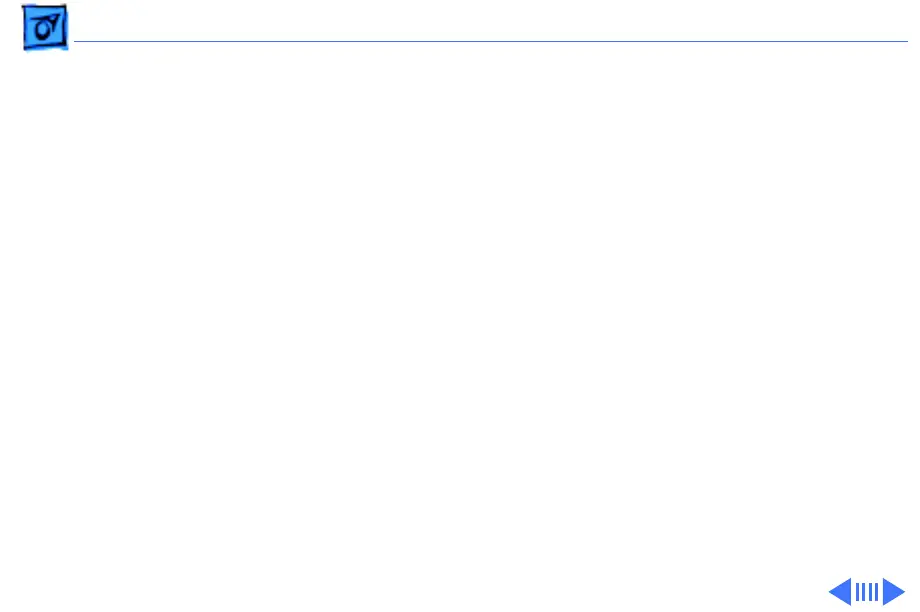Open the blue square icon in header
The height and width of the screenshot is (612, 920).
[x=45, y=27]
